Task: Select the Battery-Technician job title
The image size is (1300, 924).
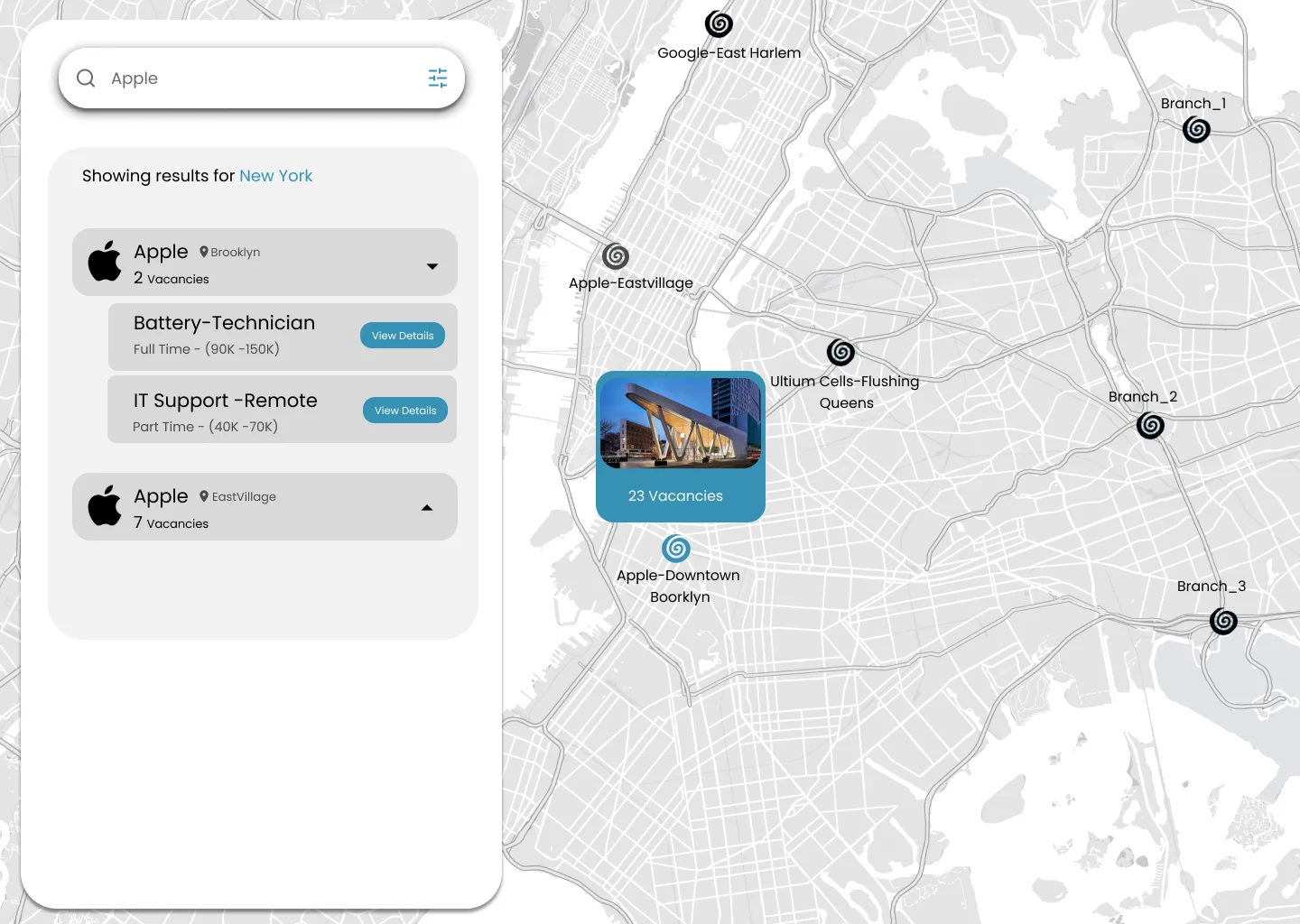Action: coord(224,323)
